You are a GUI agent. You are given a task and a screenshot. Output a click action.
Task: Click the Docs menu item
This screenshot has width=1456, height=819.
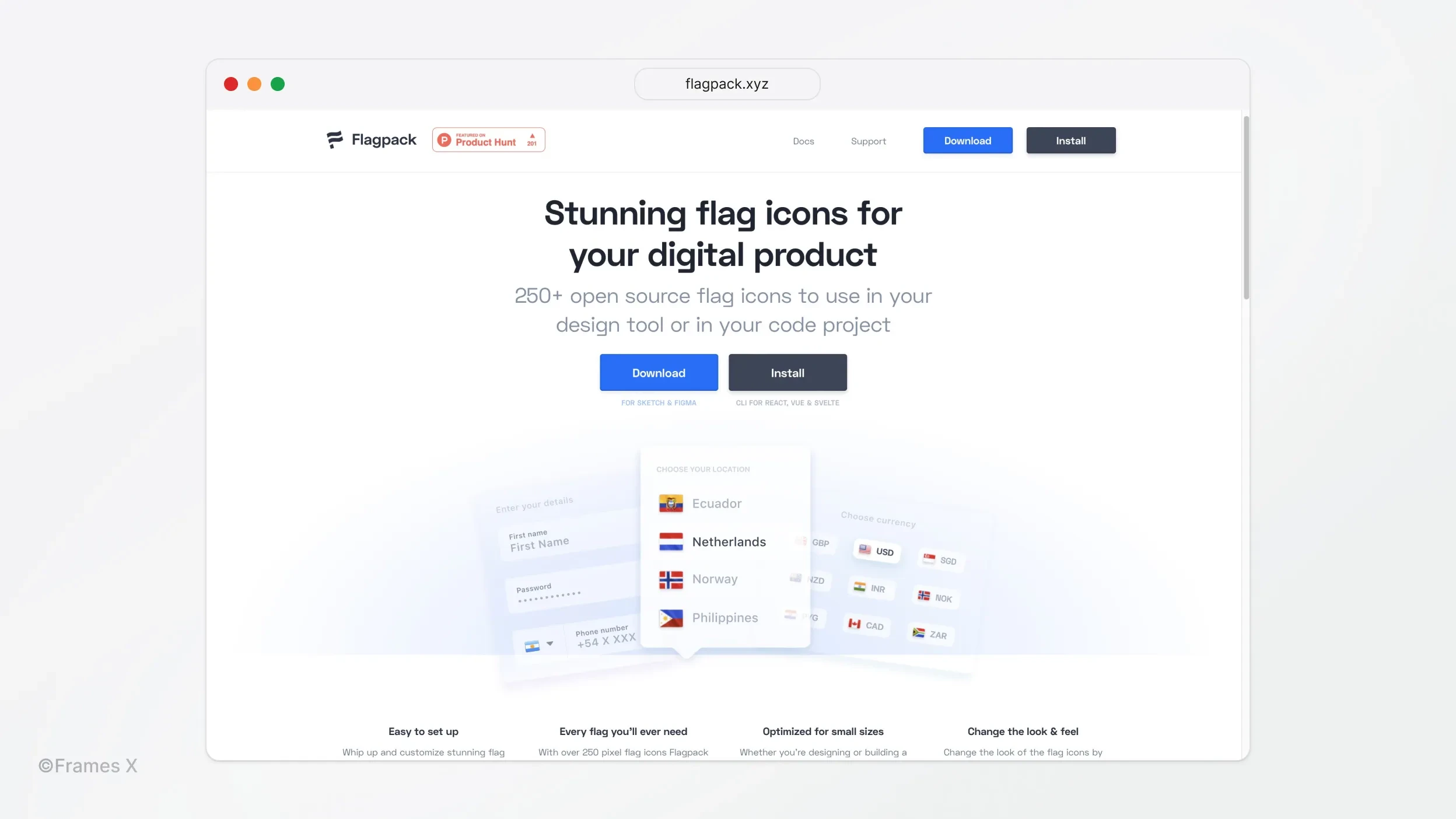(x=804, y=141)
